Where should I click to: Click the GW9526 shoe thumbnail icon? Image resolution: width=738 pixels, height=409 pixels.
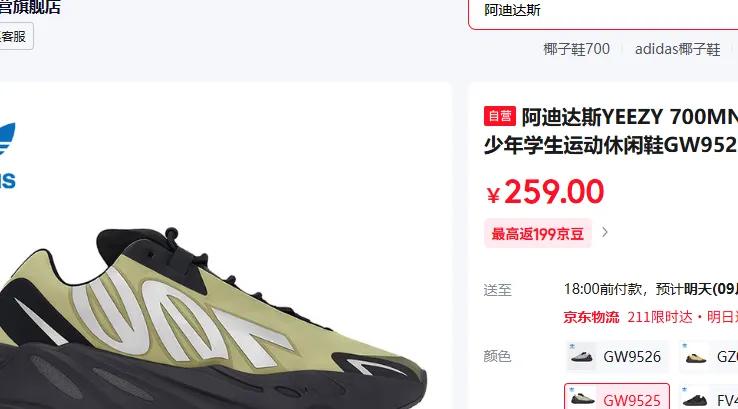pos(581,356)
